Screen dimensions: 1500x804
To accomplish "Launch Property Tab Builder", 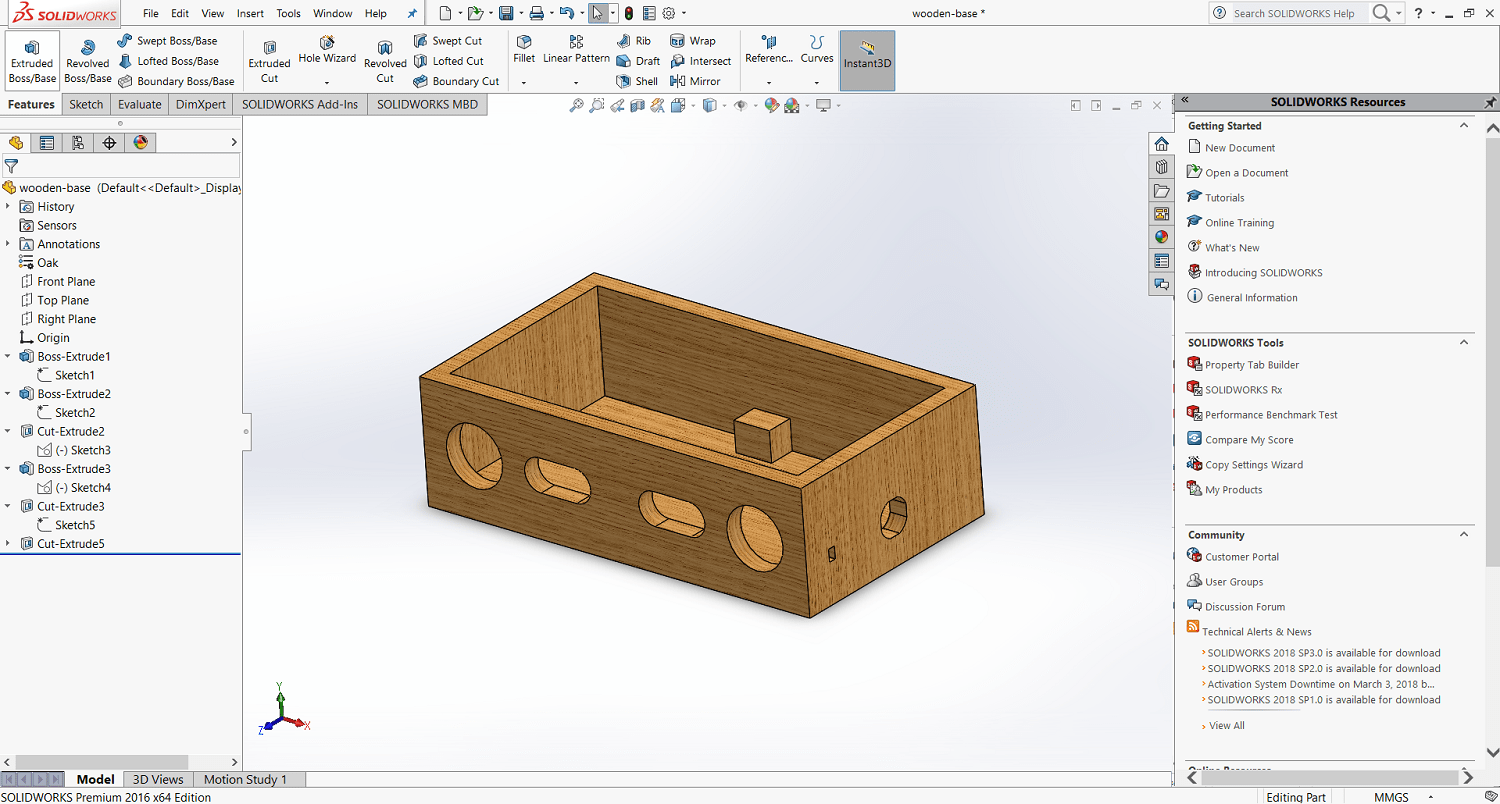I will pyautogui.click(x=1252, y=365).
